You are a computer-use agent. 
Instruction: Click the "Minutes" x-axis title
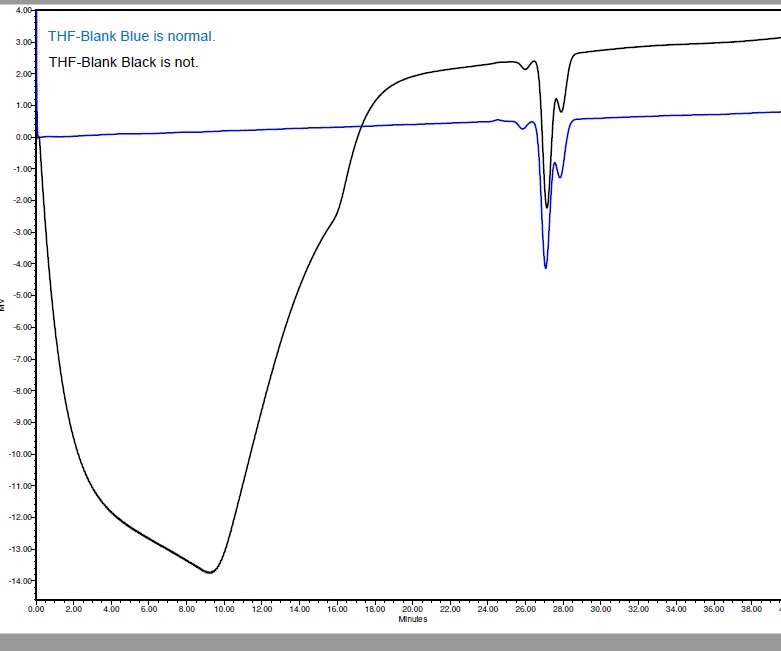pyautogui.click(x=412, y=619)
